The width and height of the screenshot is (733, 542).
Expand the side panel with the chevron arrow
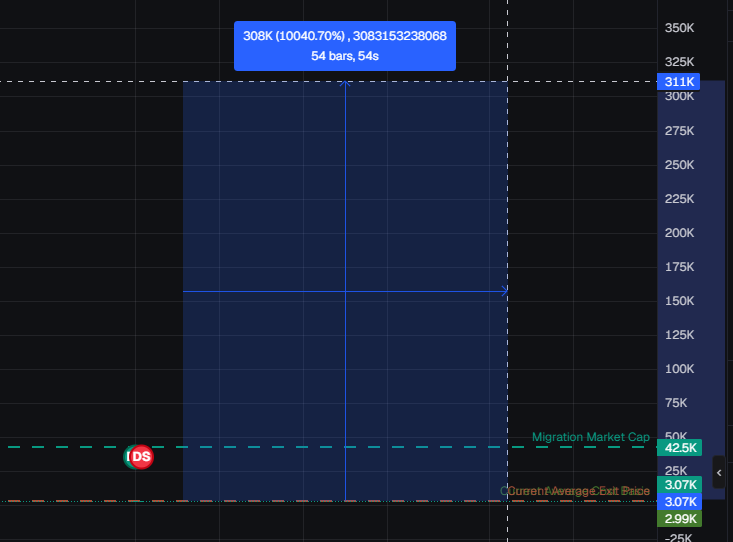[x=719, y=473]
